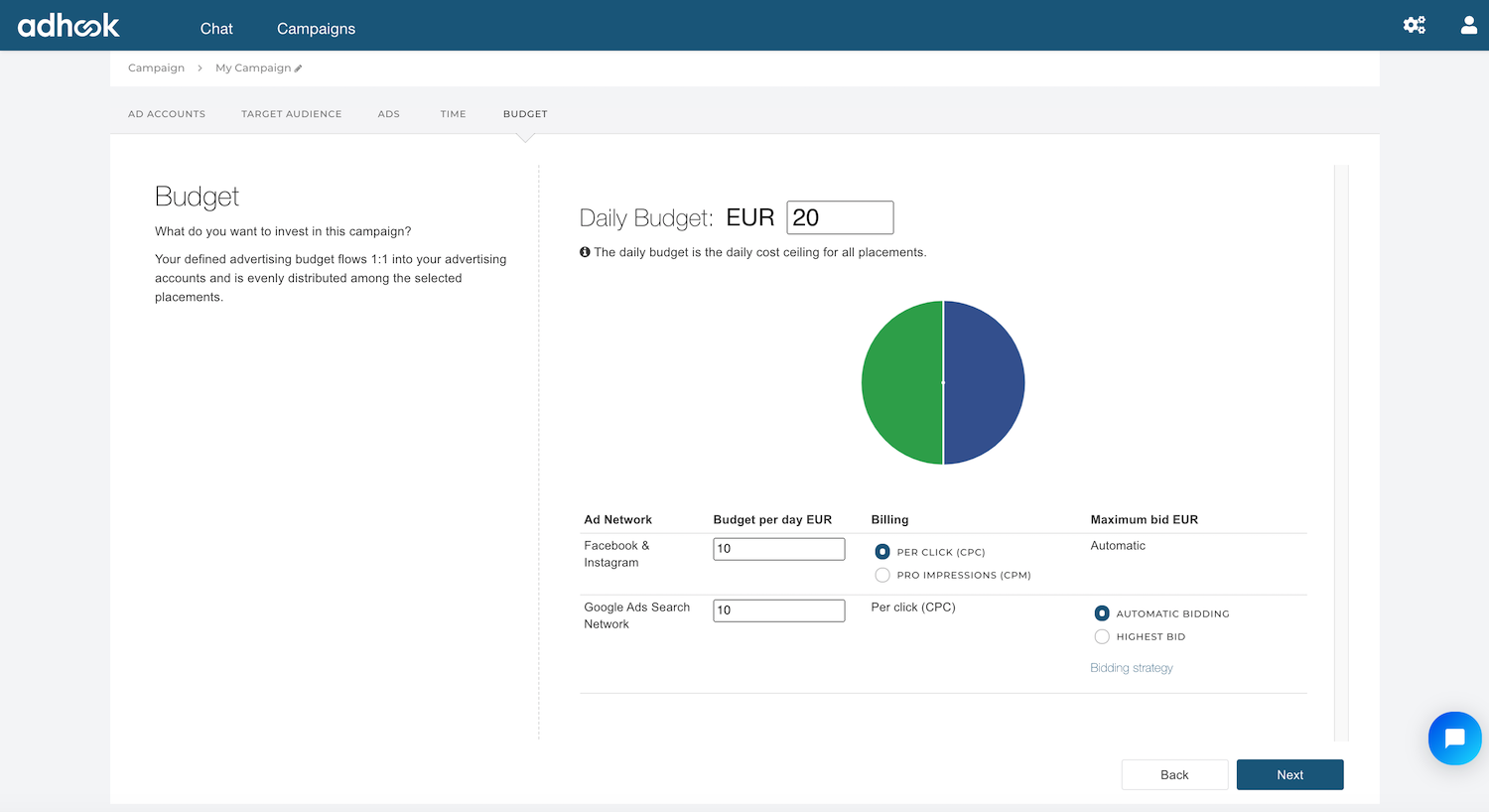The image size is (1489, 812).
Task: Go to the Ad Accounts tab
Action: 167,114
